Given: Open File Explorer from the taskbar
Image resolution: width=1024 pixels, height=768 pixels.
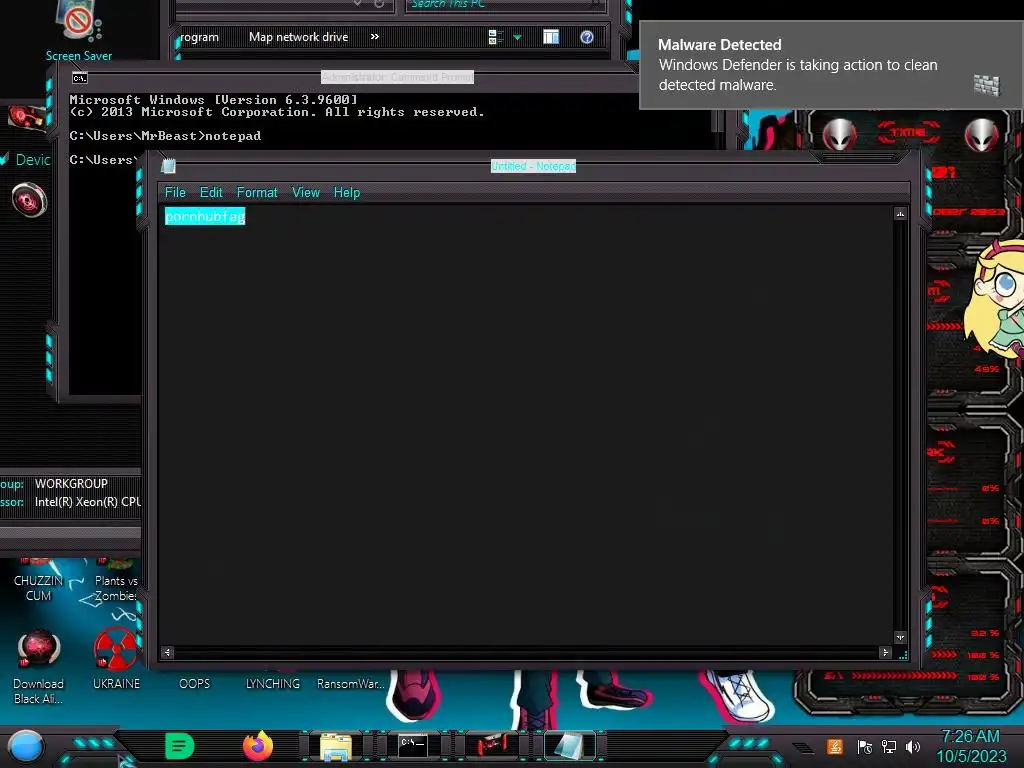Looking at the screenshot, I should (x=336, y=747).
